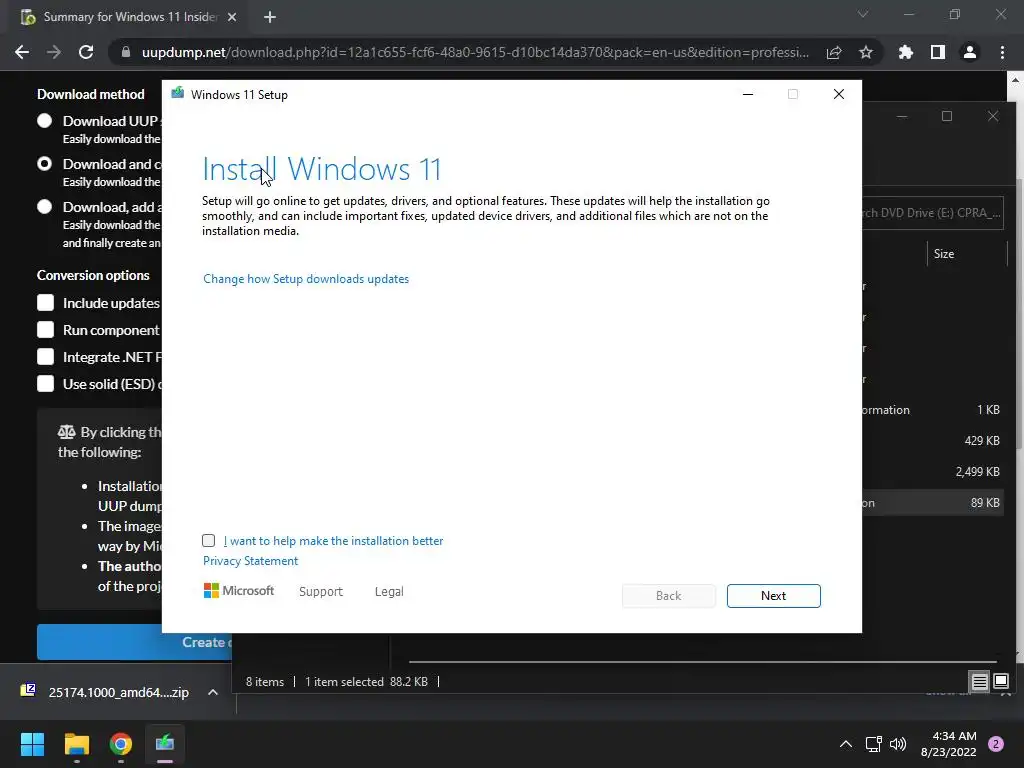Open Chrome three-dot menu

click(x=1002, y=52)
